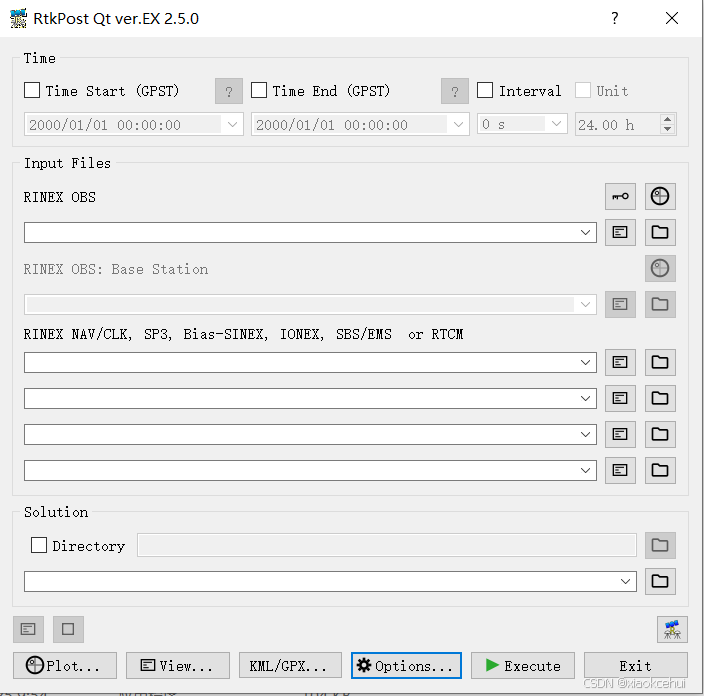
Task: Expand the Time End date dropdown
Action: pyautogui.click(x=458, y=124)
